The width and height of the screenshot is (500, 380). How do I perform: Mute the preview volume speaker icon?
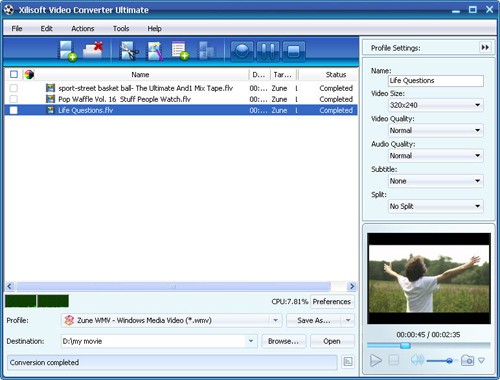click(417, 360)
